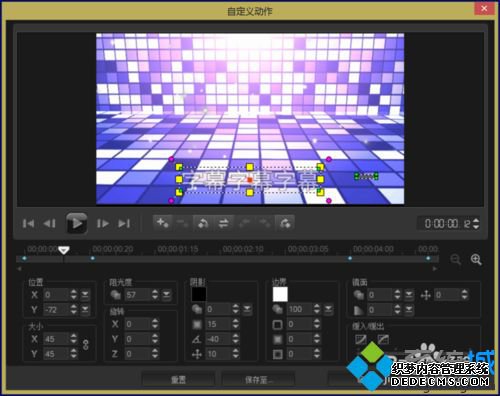Select the first key frame on timeline
The image size is (500, 396).
(24, 258)
